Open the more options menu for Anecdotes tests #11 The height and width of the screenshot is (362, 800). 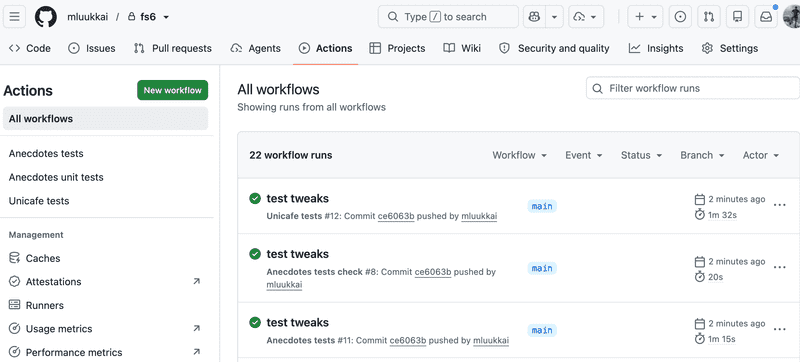[x=779, y=329]
